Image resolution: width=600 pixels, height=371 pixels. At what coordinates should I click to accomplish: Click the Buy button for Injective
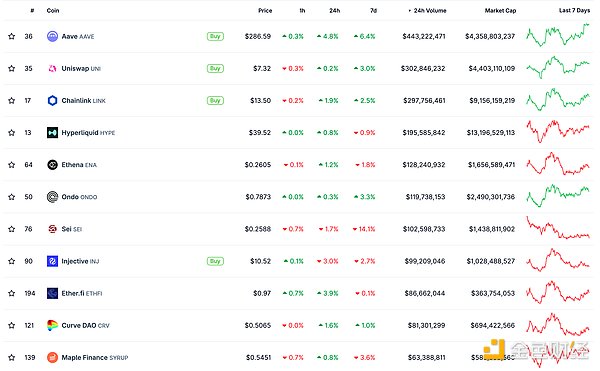[215, 261]
